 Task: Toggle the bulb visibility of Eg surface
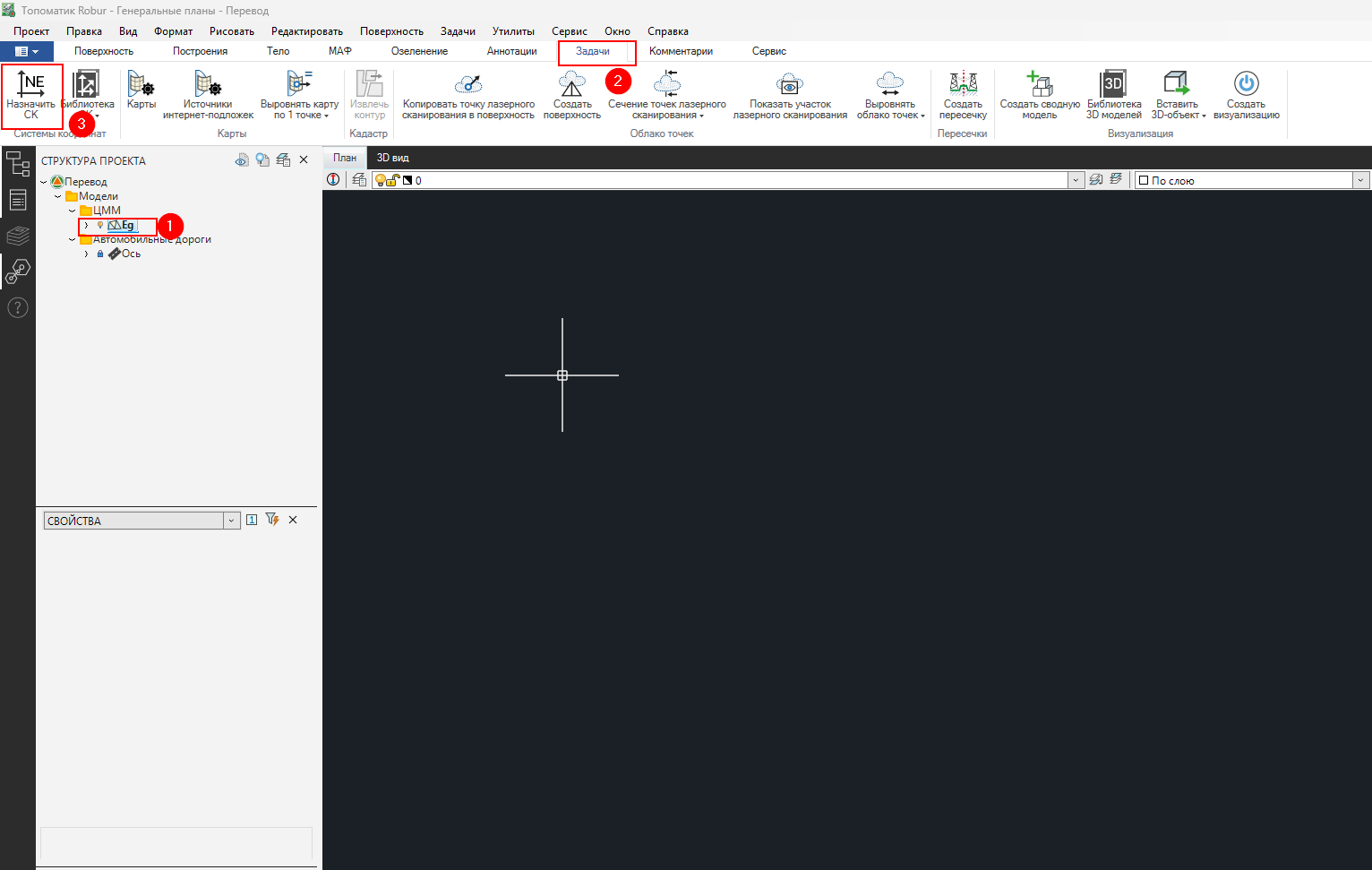[100, 225]
